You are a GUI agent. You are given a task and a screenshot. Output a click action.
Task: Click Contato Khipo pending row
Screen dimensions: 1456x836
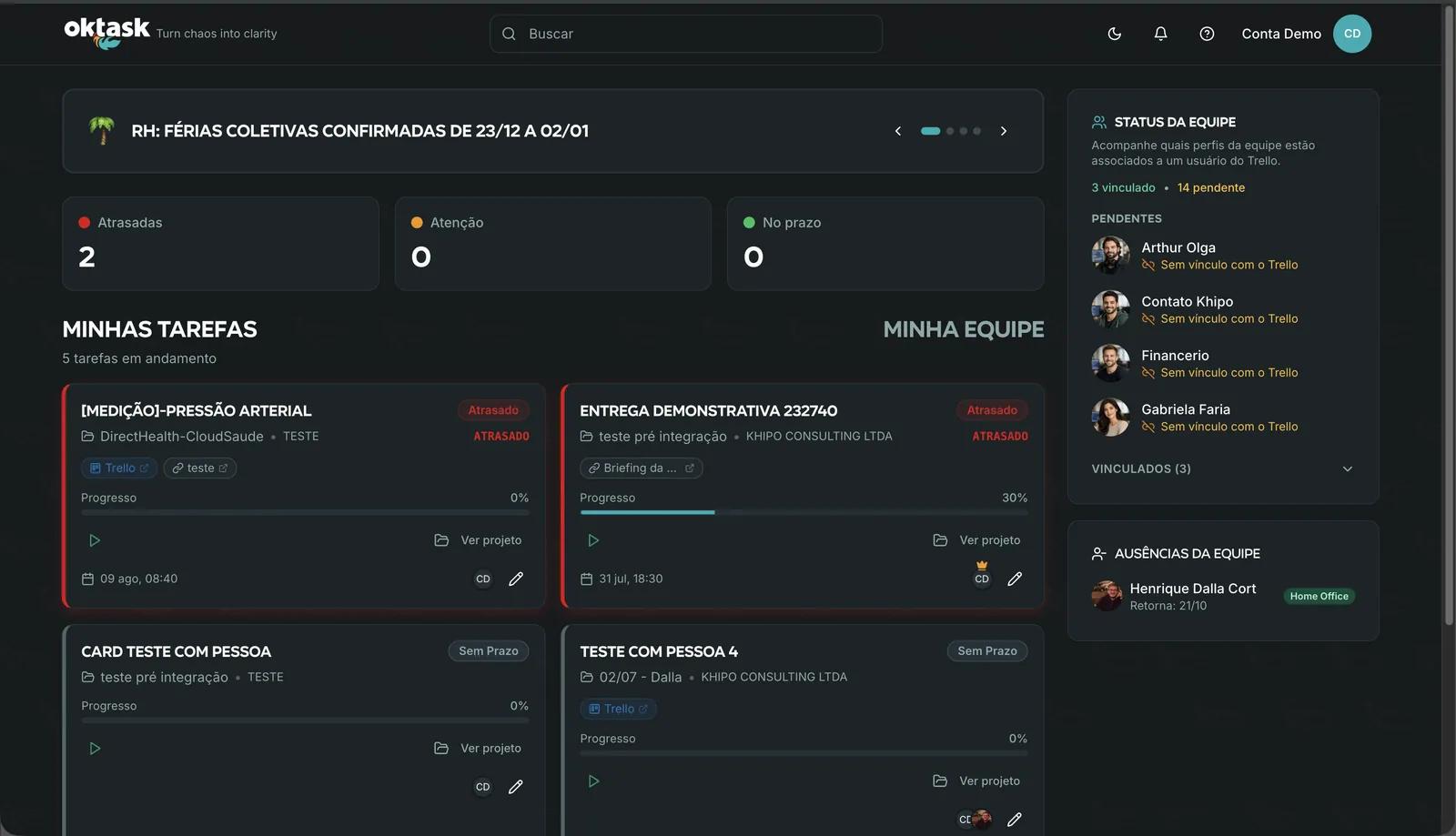pyautogui.click(x=1222, y=309)
